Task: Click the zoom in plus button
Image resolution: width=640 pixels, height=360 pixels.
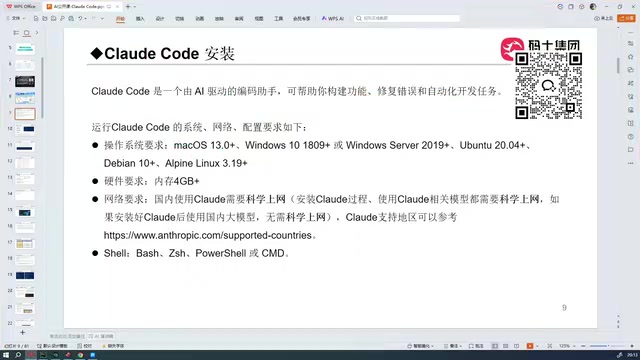Action: pyautogui.click(x=632, y=346)
